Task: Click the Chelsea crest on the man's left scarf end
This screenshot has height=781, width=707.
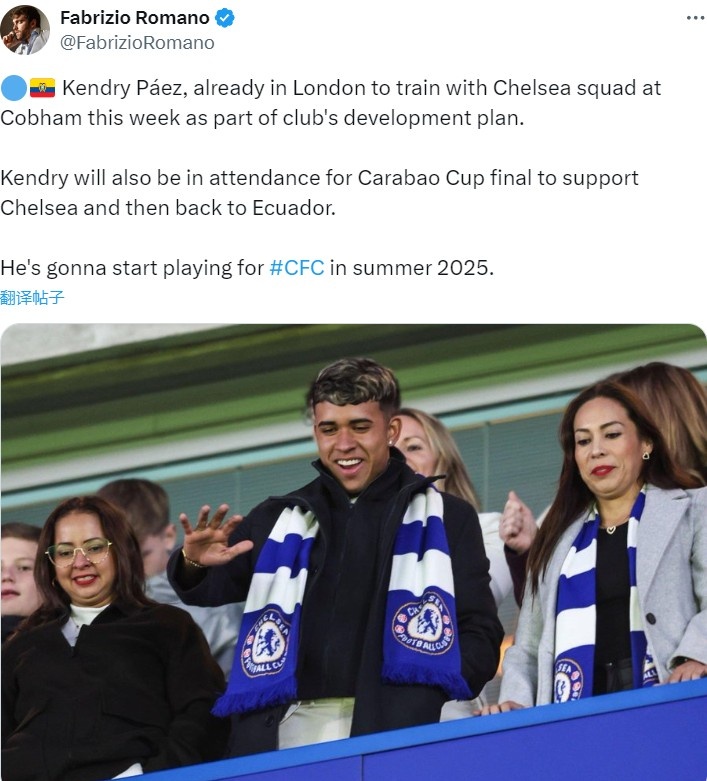Action: point(266,643)
